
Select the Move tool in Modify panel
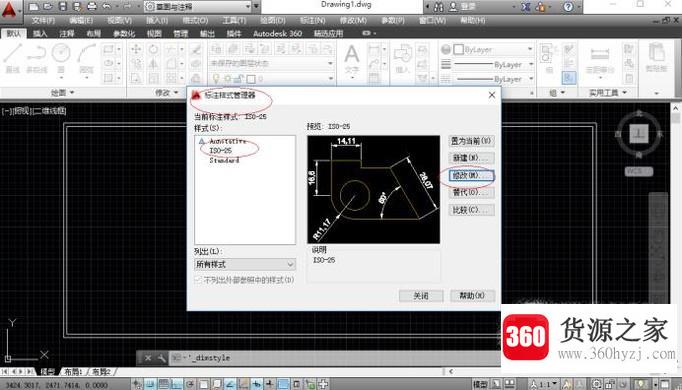point(136,49)
